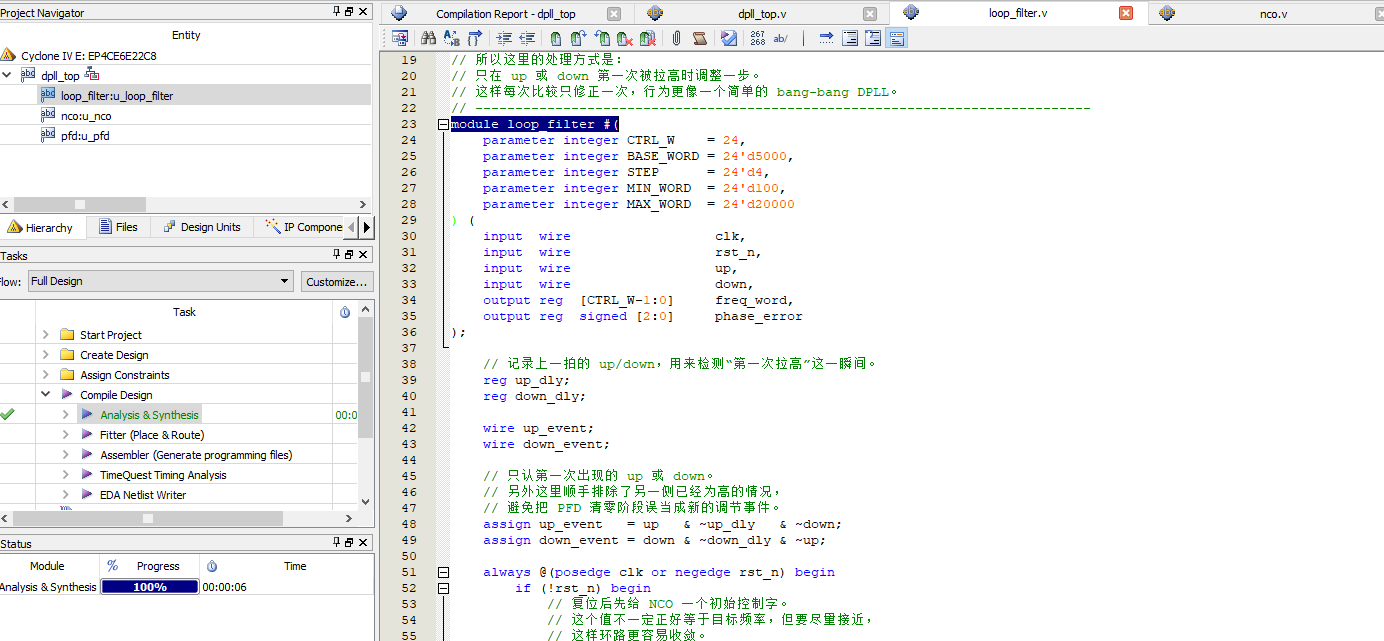This screenshot has height=641, width=1384.
Task: Click the blue arrow go-to-line icon
Action: tap(826, 38)
